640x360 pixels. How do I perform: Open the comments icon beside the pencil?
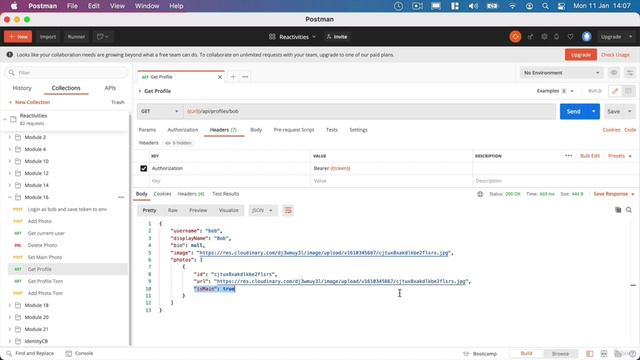coord(628,91)
